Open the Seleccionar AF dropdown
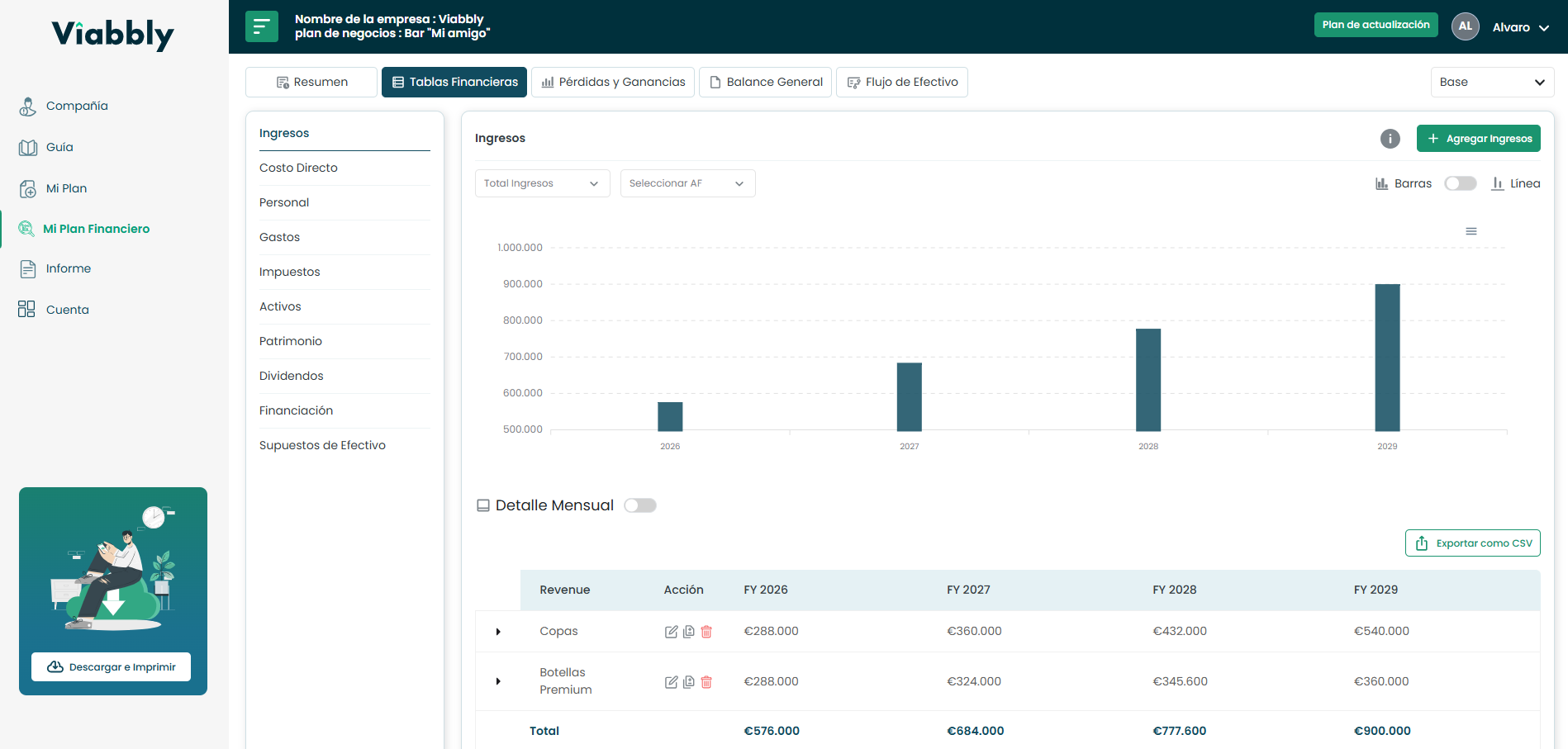This screenshot has height=749, width=1568. tap(687, 183)
